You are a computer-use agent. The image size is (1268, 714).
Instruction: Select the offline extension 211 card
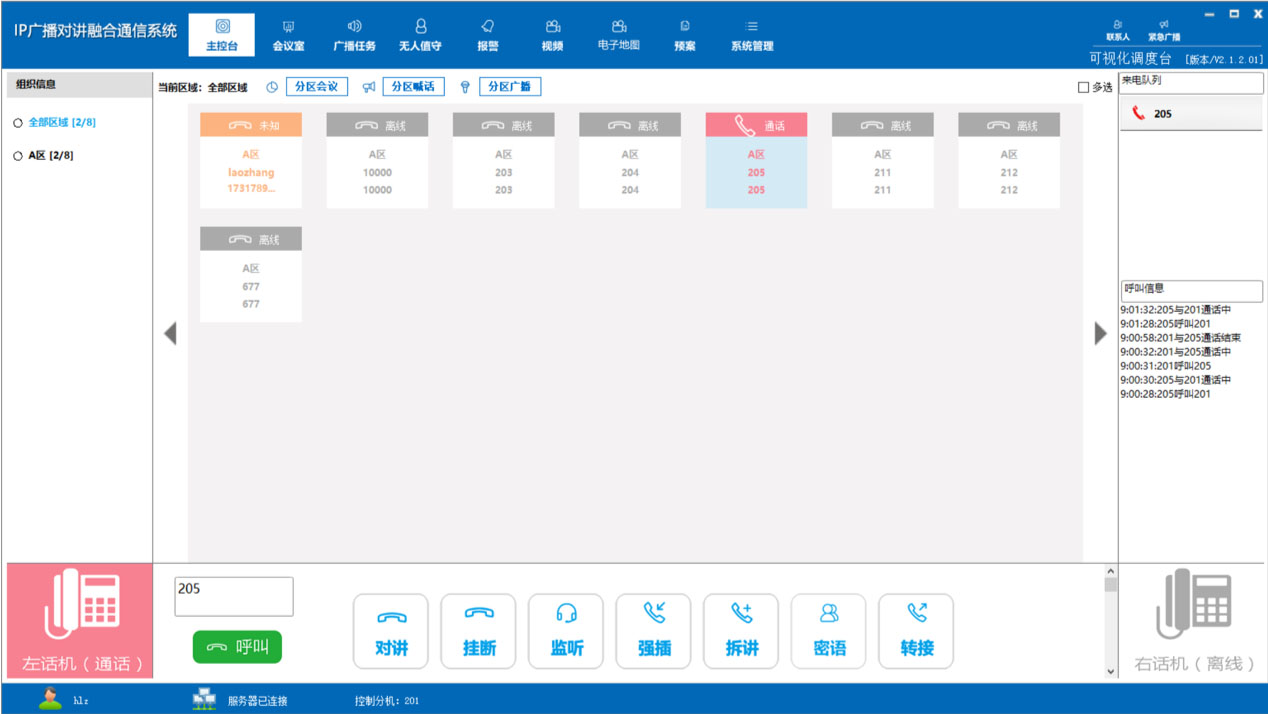click(883, 160)
